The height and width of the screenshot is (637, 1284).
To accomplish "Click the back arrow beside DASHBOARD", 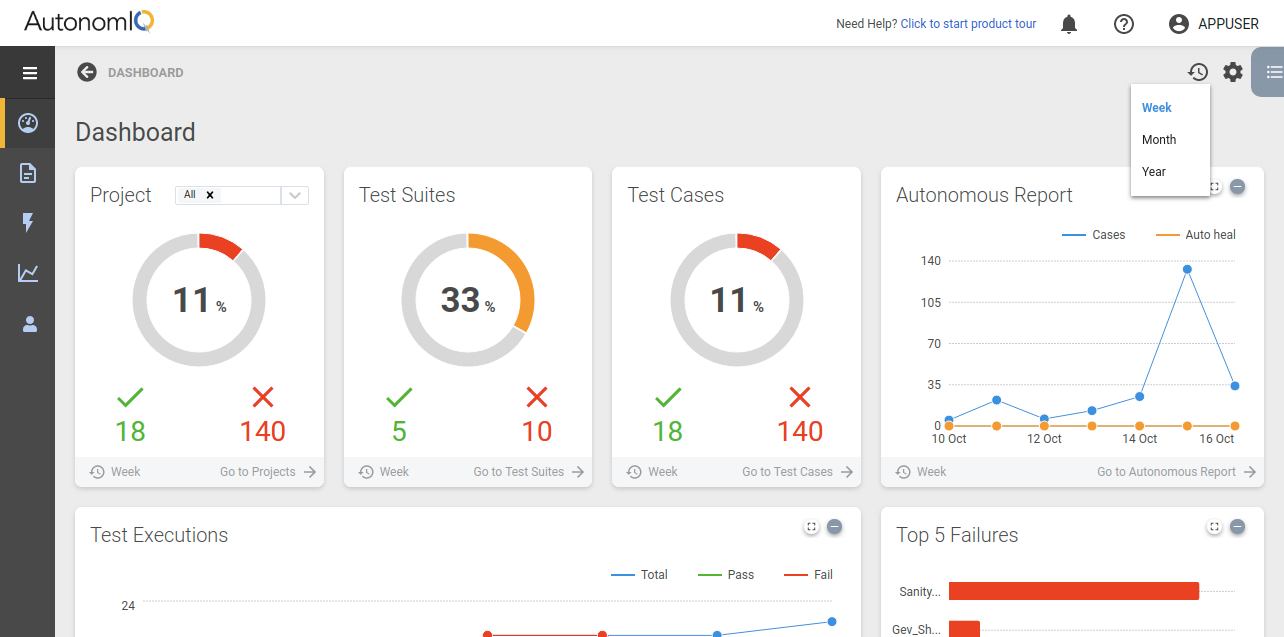I will tap(87, 72).
